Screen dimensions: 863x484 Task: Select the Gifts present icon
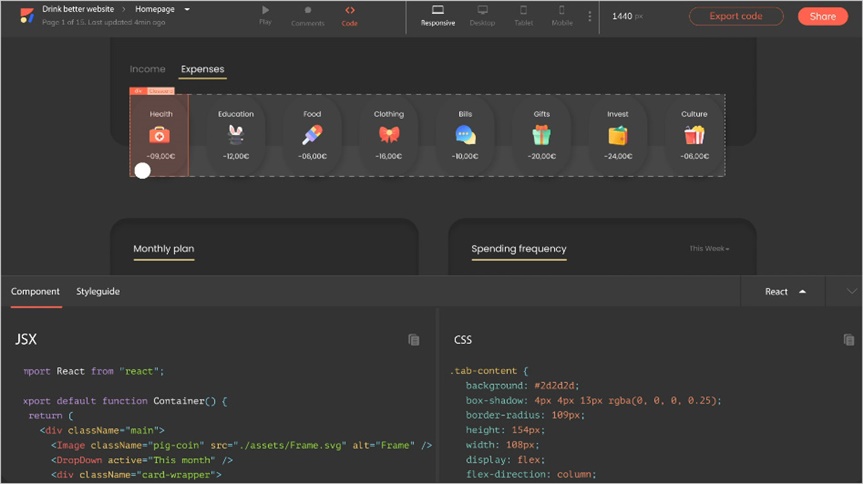point(542,135)
